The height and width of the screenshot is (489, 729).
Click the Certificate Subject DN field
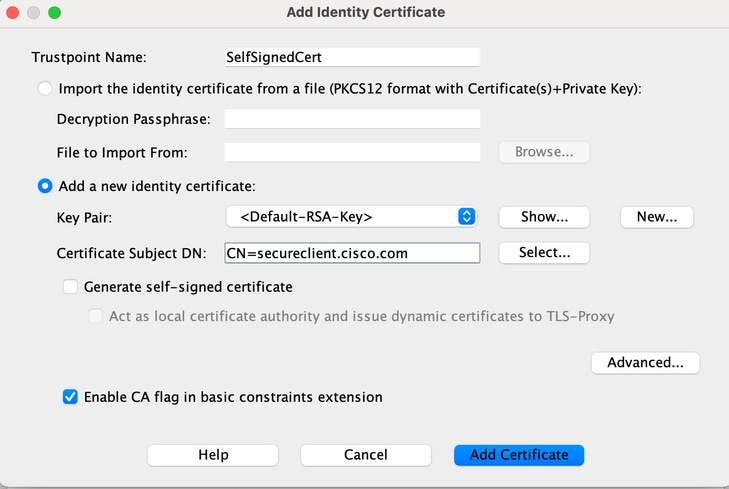352,254
